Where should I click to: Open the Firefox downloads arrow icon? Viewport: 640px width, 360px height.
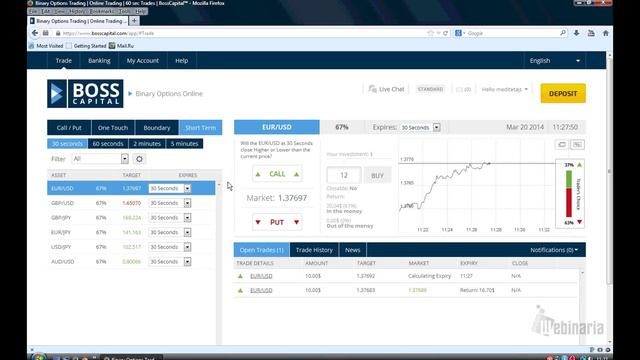pyautogui.click(x=576, y=33)
